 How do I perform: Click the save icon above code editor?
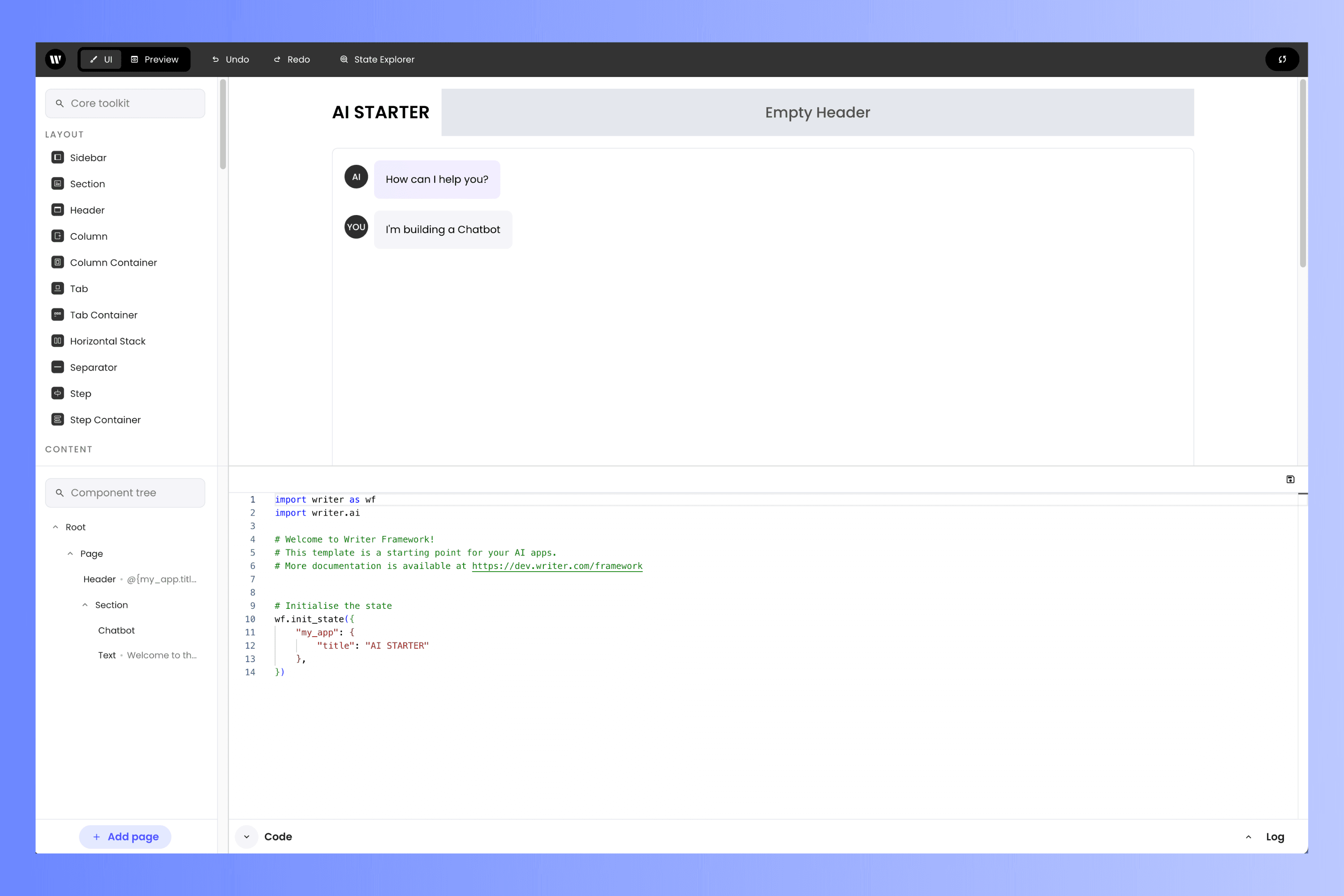pos(1290,479)
